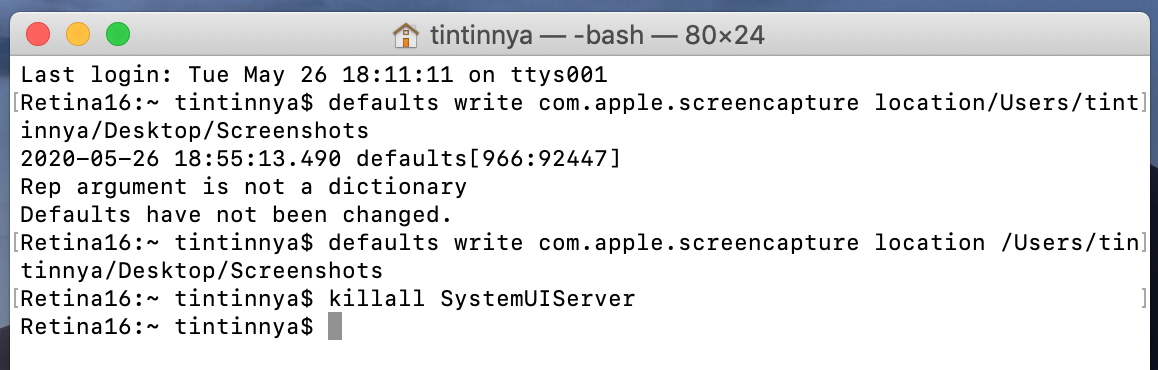Screen dimensions: 1158x370
Task: Click "tinnya/Desktop/Screenshots" wrapped path line
Action: pos(202,271)
